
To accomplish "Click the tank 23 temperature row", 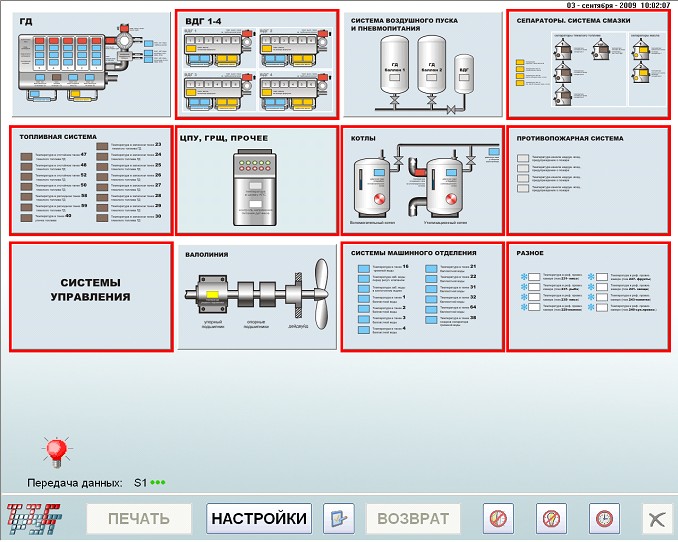I will point(129,146).
